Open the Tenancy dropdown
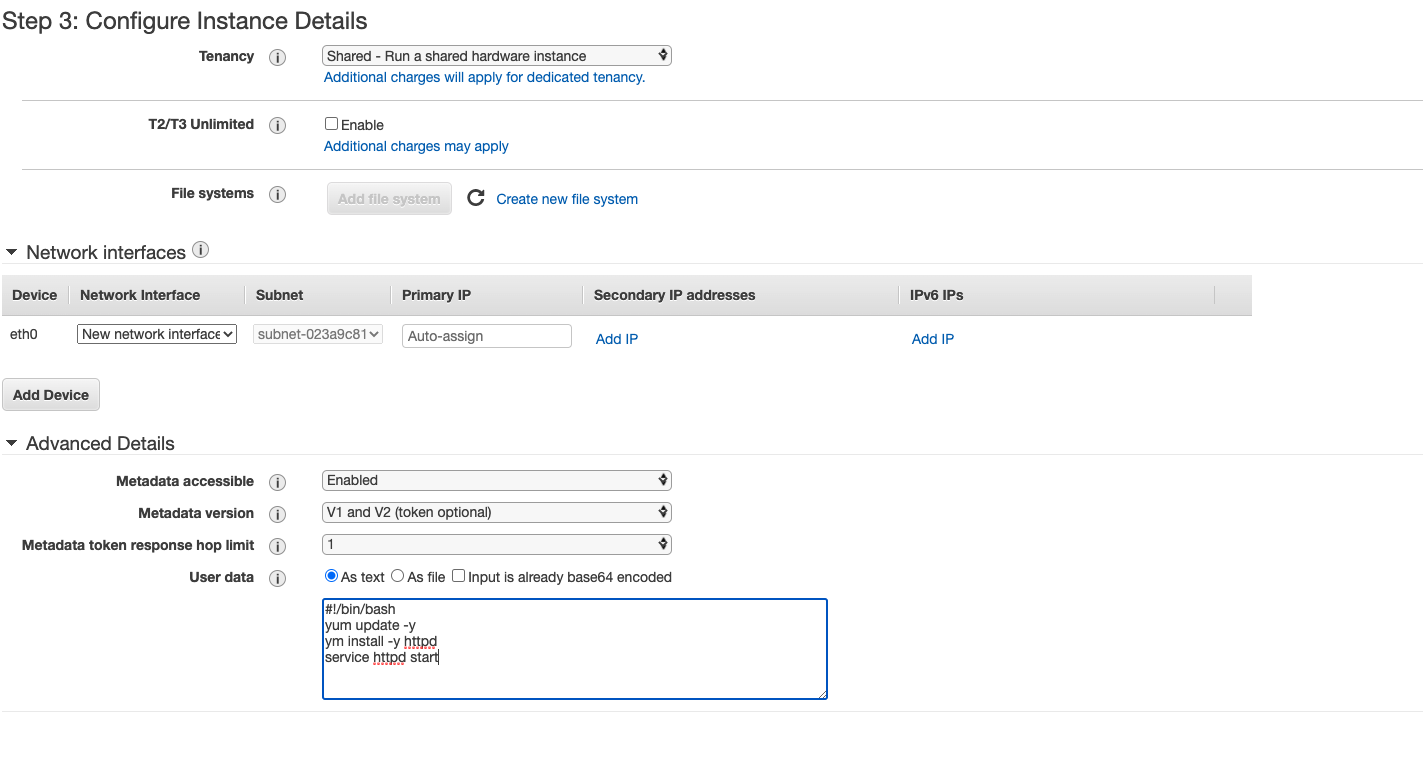 pyautogui.click(x=497, y=56)
